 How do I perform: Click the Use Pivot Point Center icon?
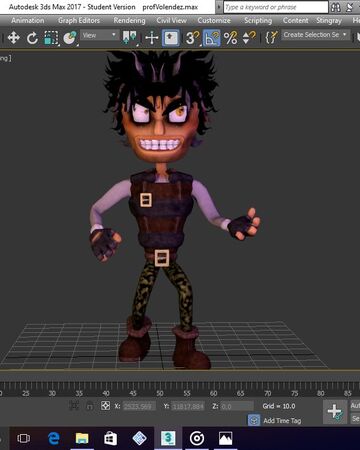click(x=130, y=38)
